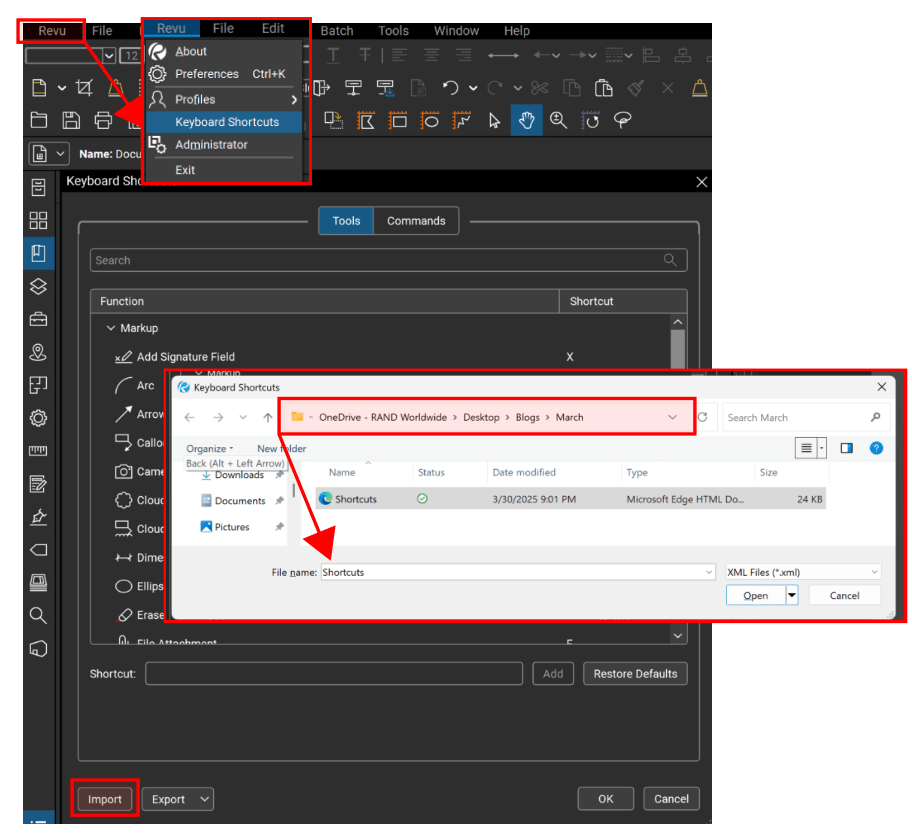Select the arrow Select tool

point(494,120)
